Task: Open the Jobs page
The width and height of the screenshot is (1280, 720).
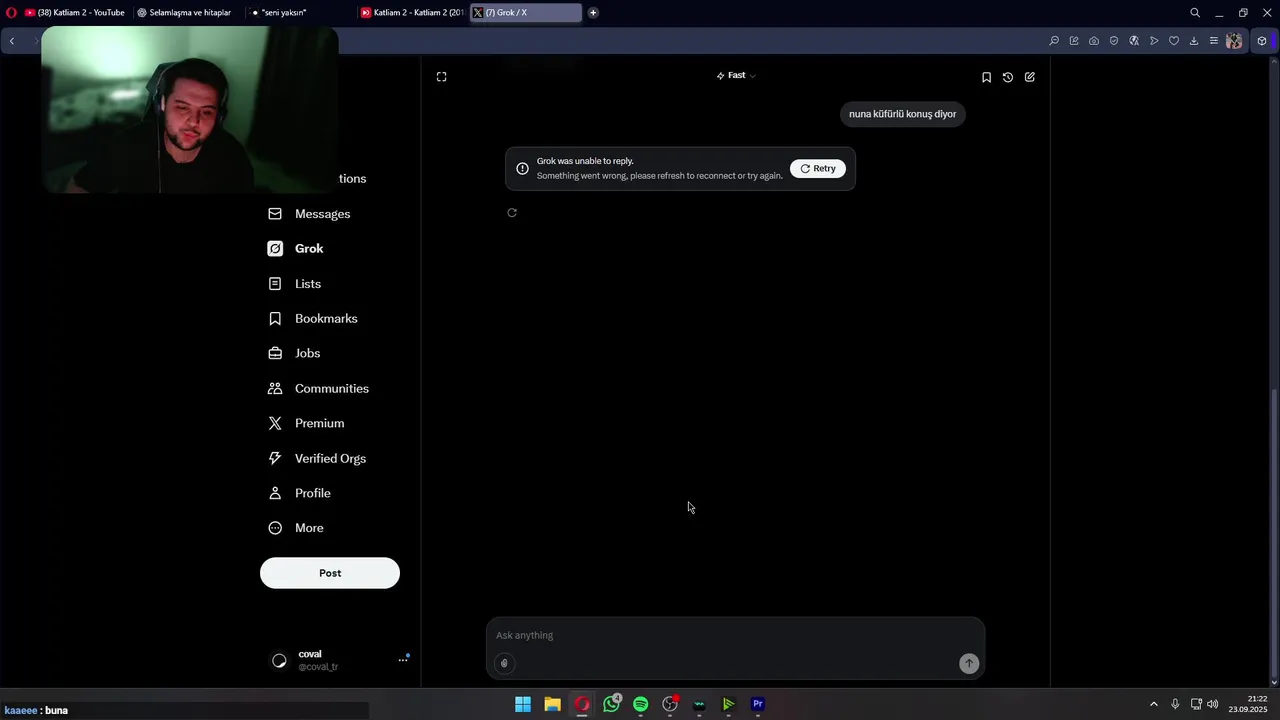Action: coord(294,353)
